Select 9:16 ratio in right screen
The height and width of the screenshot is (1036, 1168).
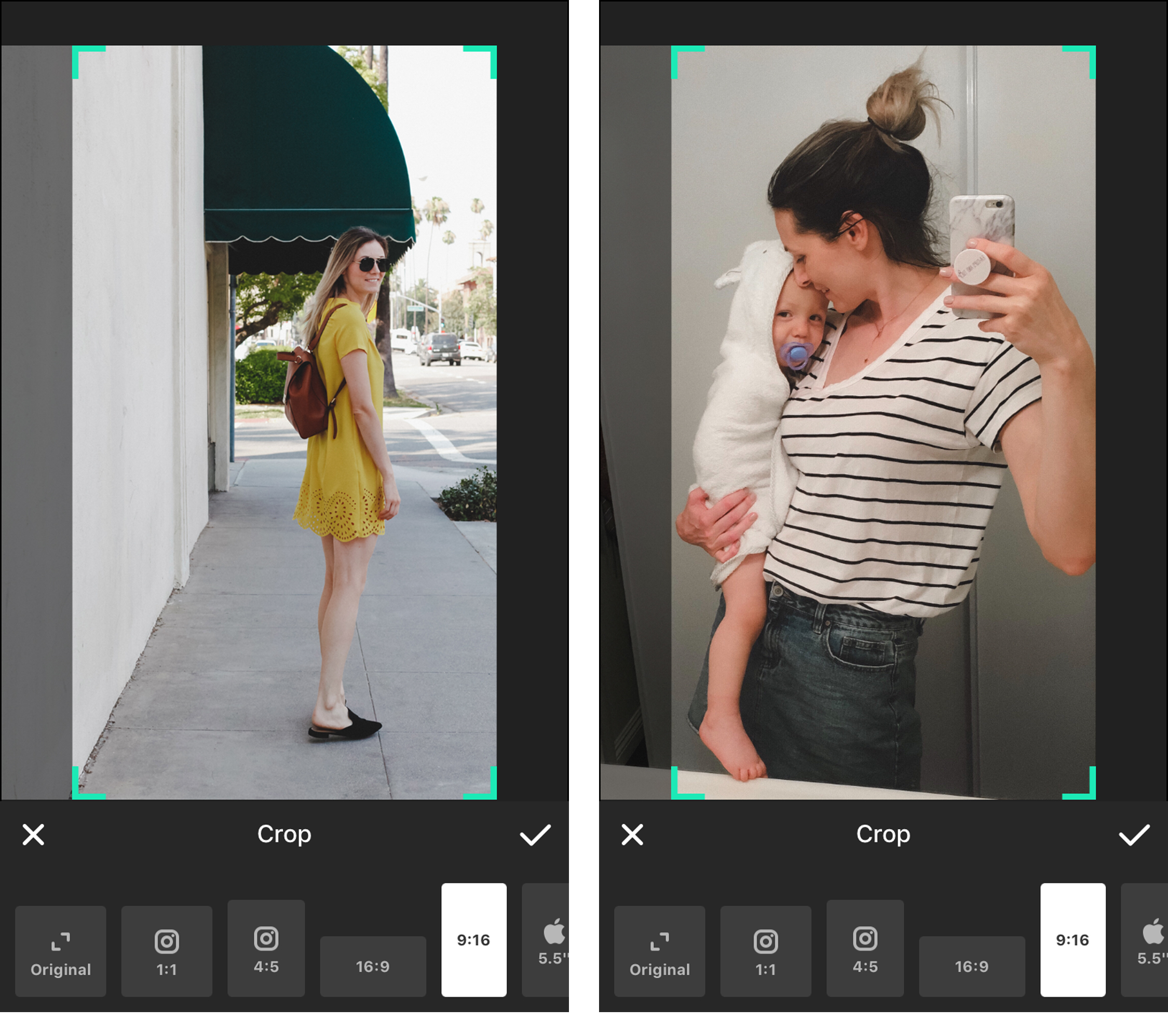pos(1072,940)
